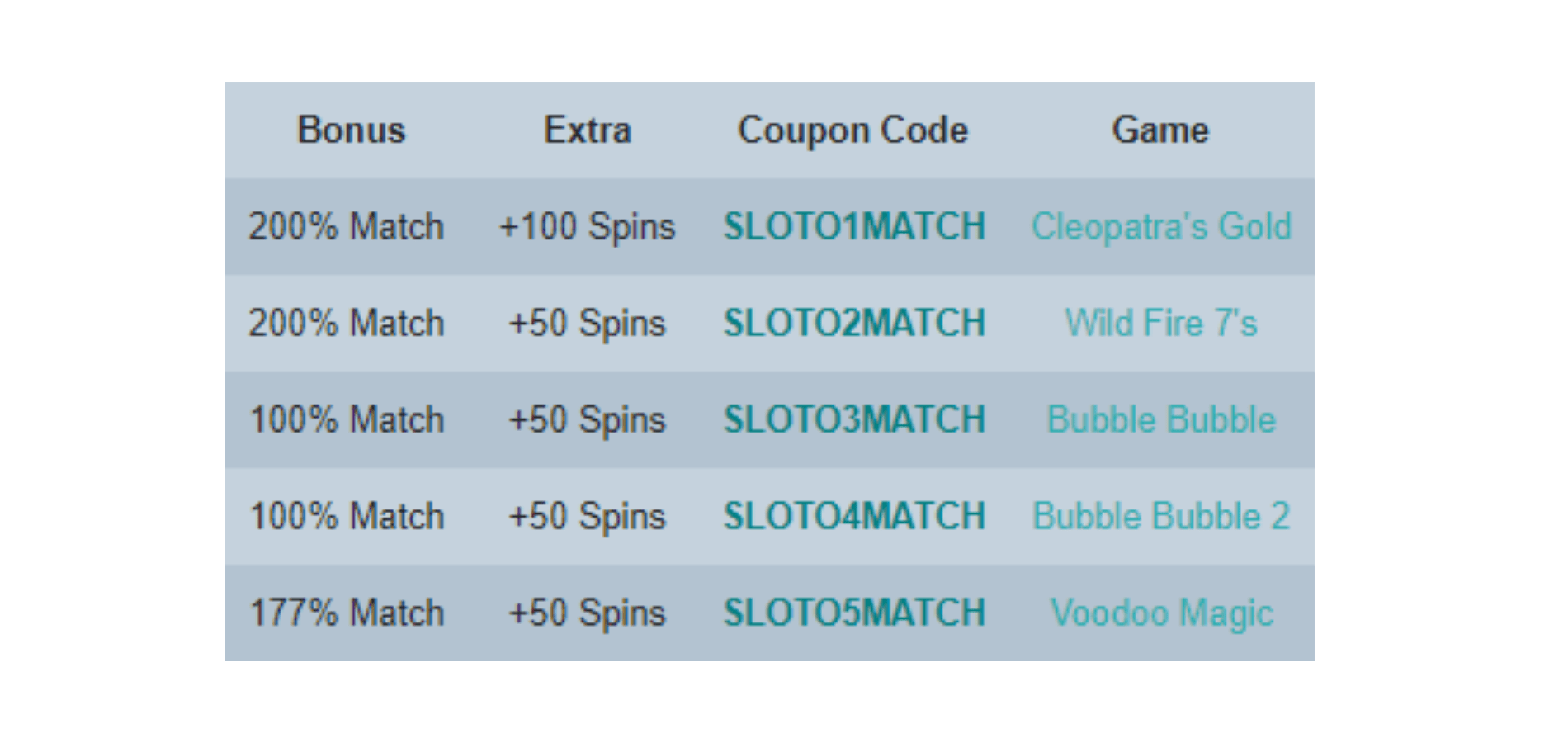Open the Bubble Bubble game link
Viewport: 1568px width, 743px height.
pos(1161,419)
